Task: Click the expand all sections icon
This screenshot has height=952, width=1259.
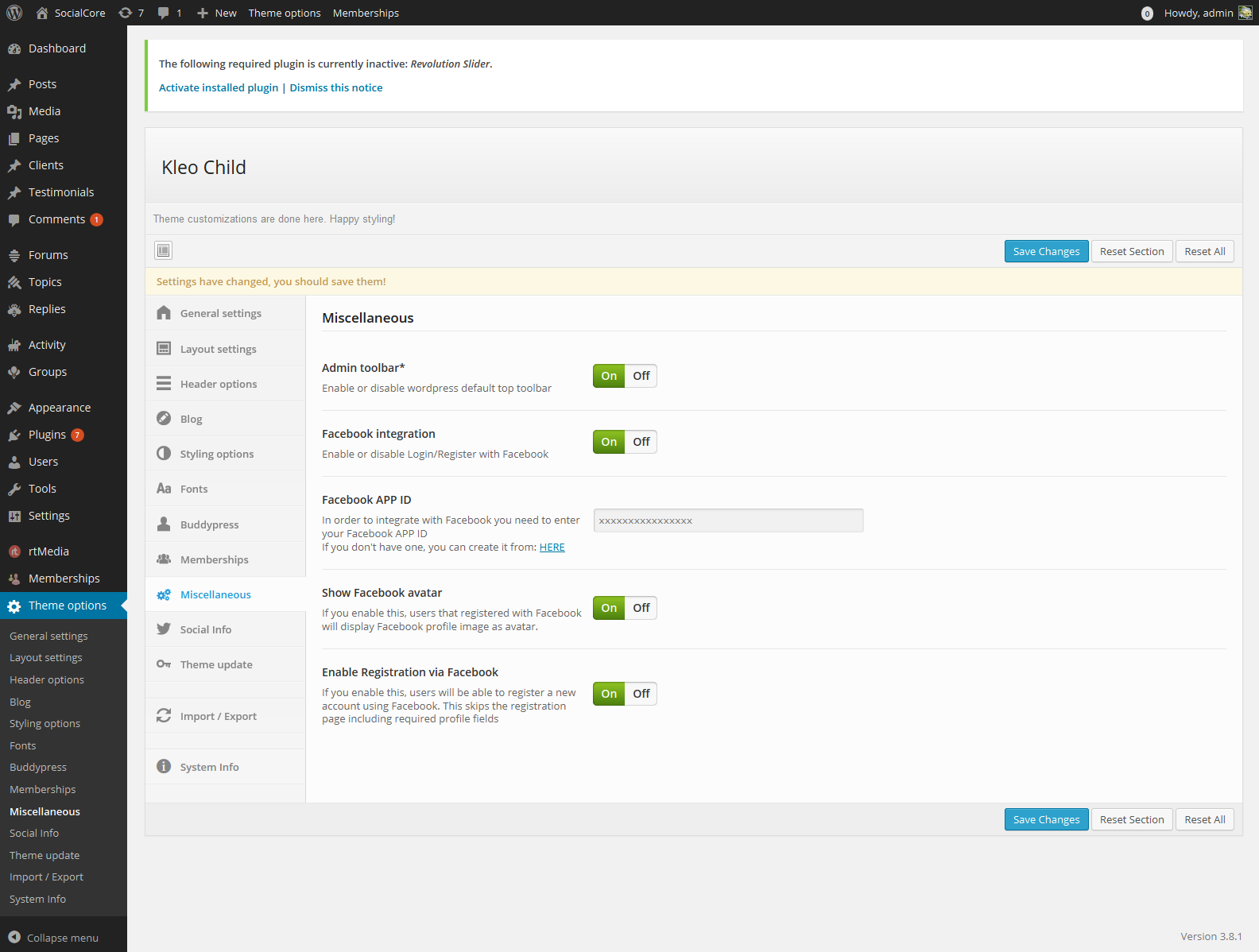Action: (163, 251)
